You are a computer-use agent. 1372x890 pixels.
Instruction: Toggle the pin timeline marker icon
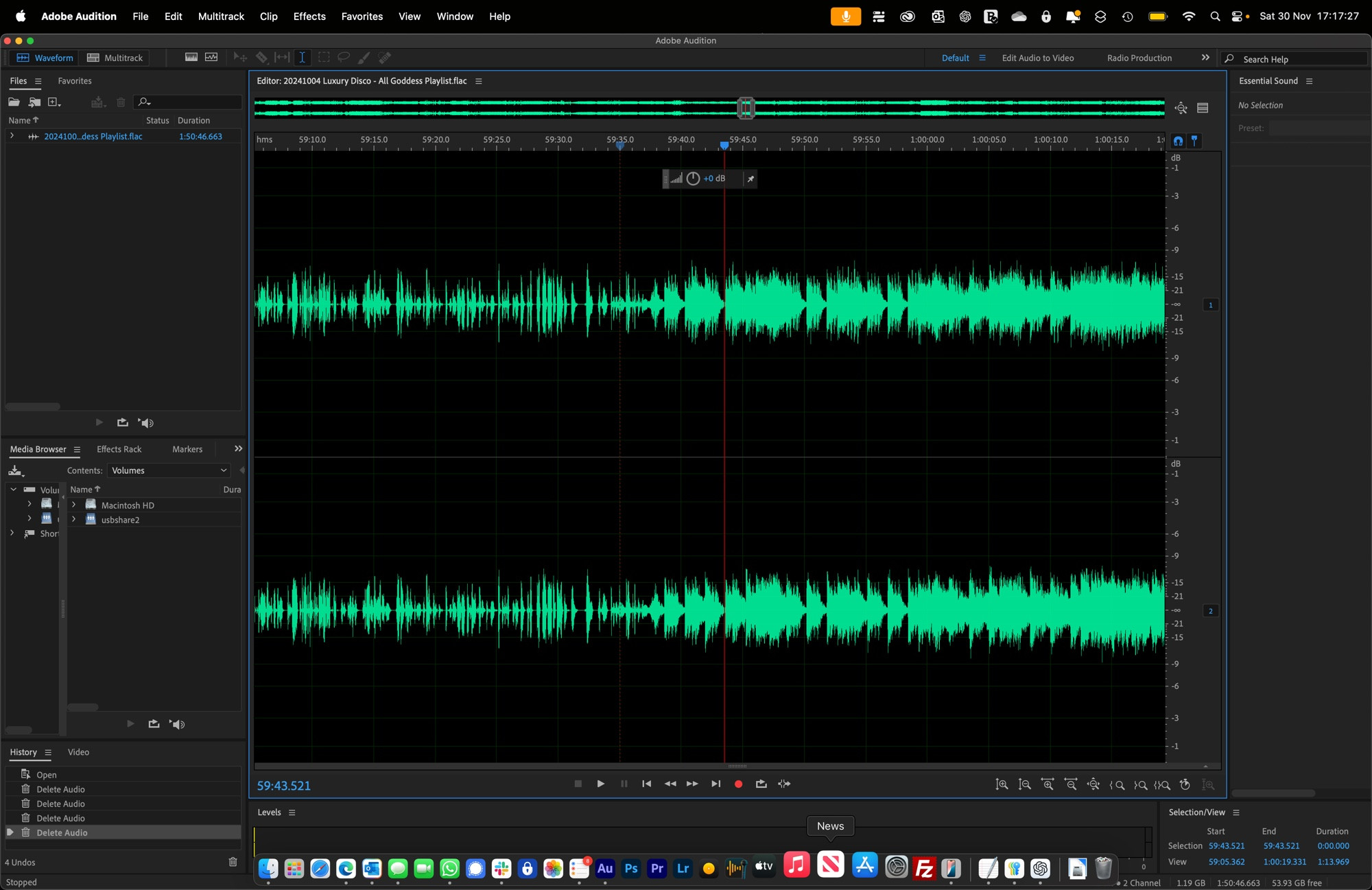(x=1194, y=141)
